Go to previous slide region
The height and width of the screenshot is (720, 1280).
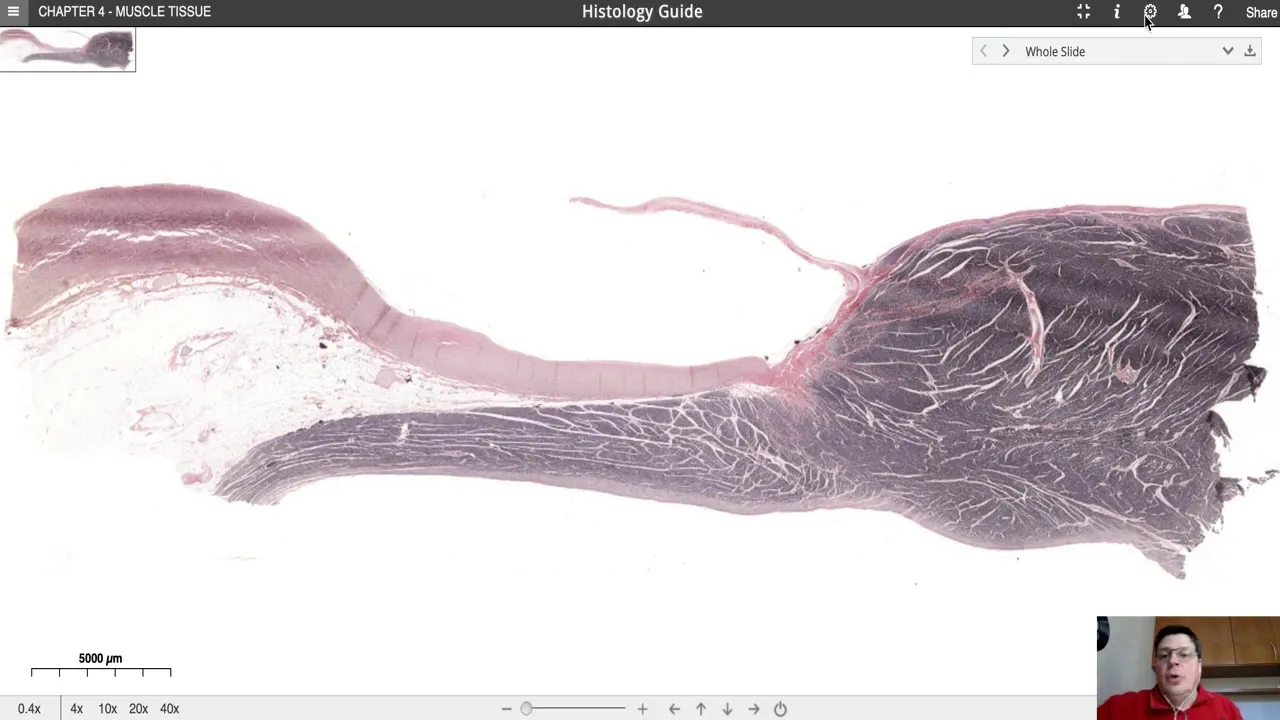tap(983, 51)
